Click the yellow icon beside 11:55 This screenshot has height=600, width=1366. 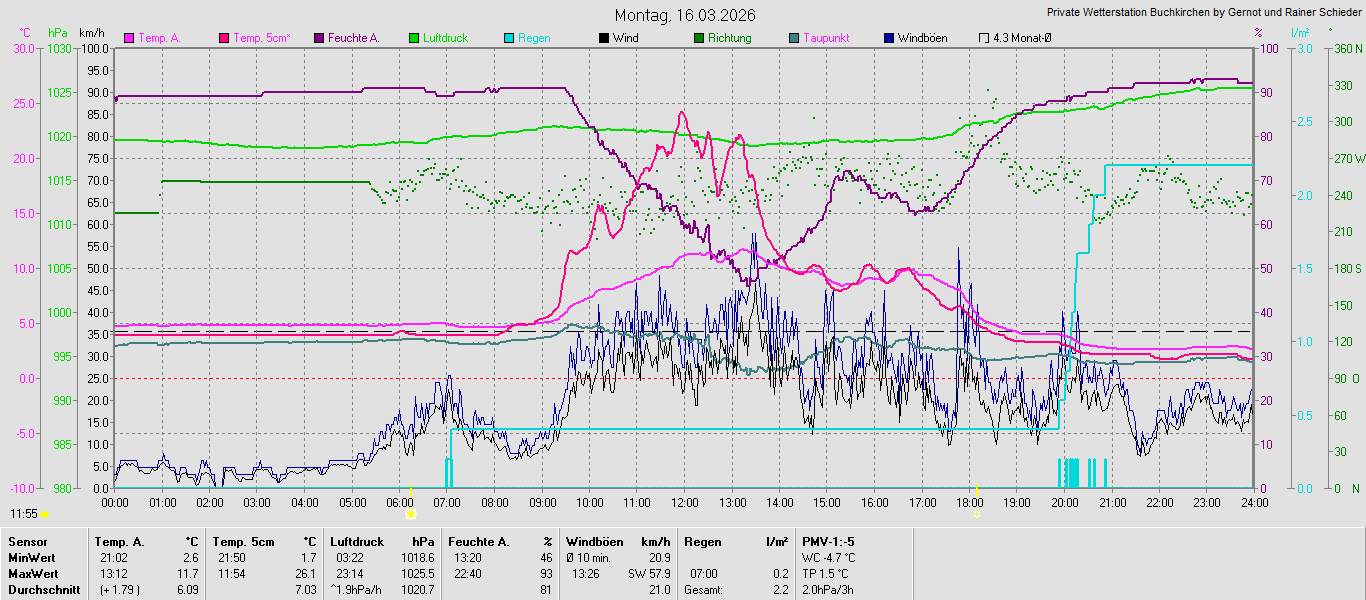[x=44, y=514]
